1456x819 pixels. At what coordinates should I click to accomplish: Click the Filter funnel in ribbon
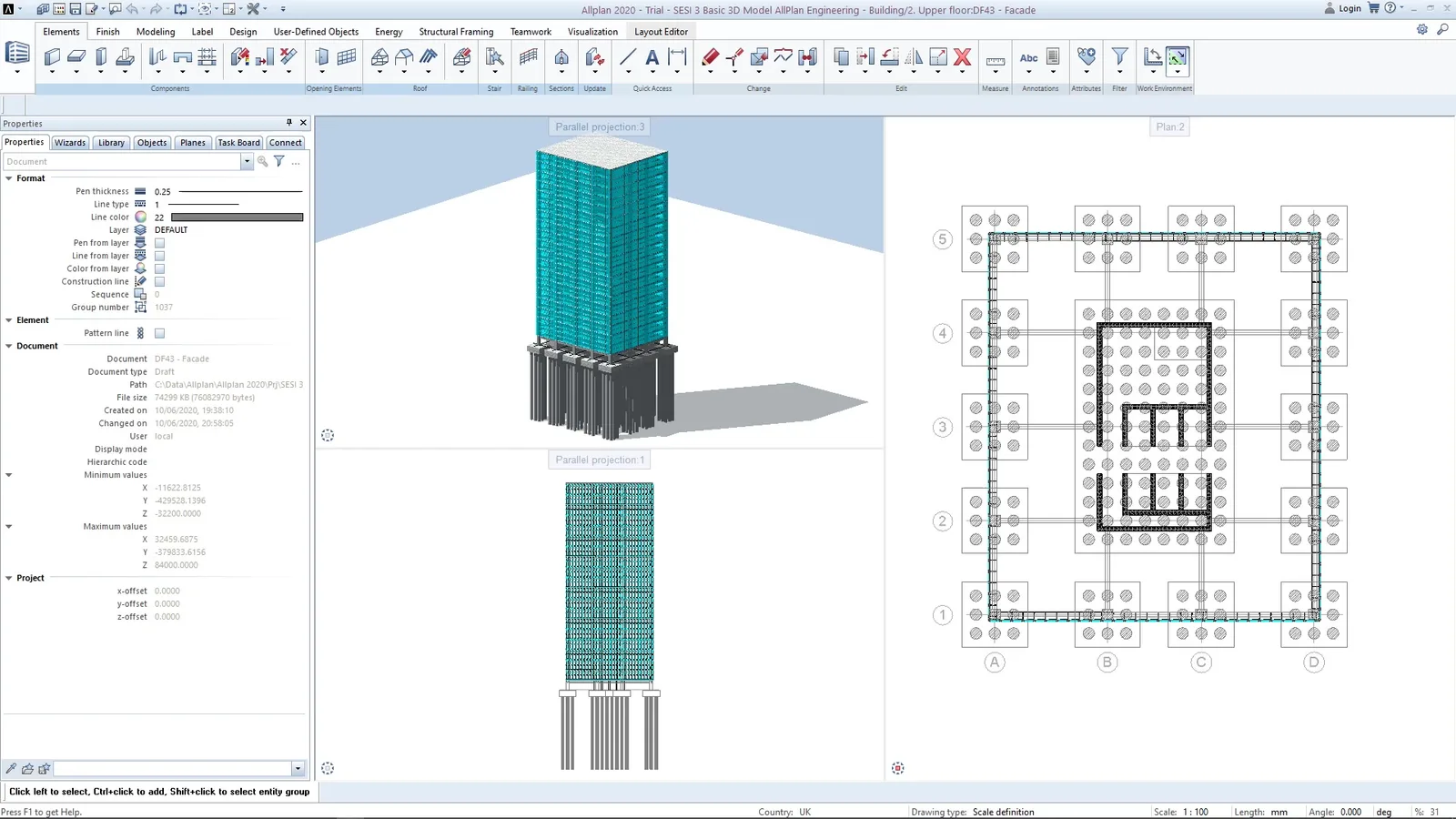tap(1120, 57)
